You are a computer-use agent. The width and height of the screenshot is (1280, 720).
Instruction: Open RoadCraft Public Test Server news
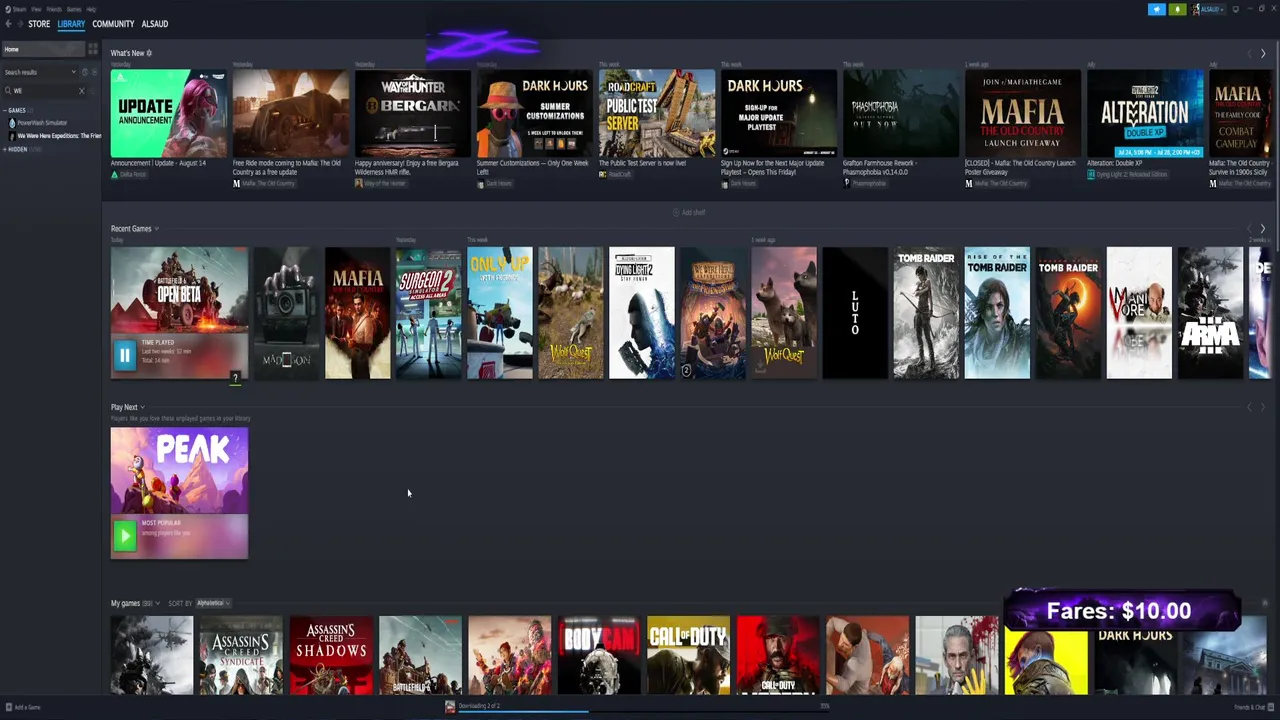pyautogui.click(x=657, y=113)
